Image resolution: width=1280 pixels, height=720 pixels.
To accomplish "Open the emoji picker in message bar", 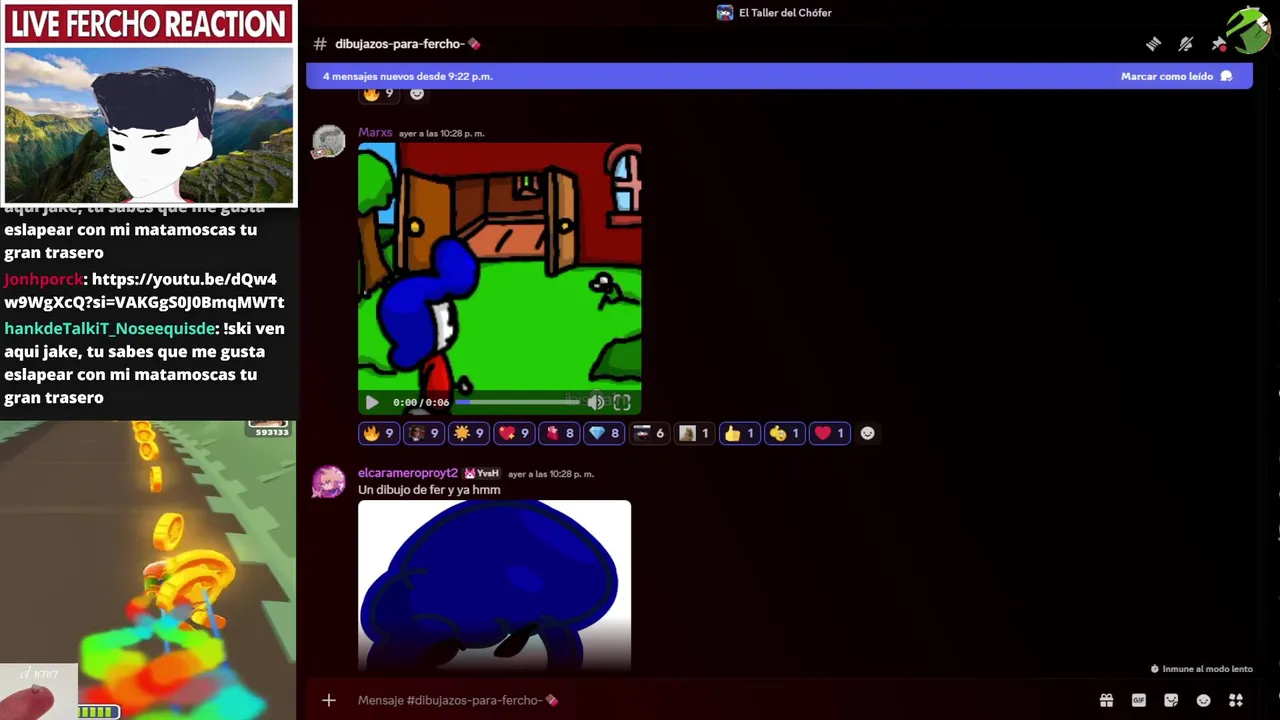I will click(x=1204, y=700).
